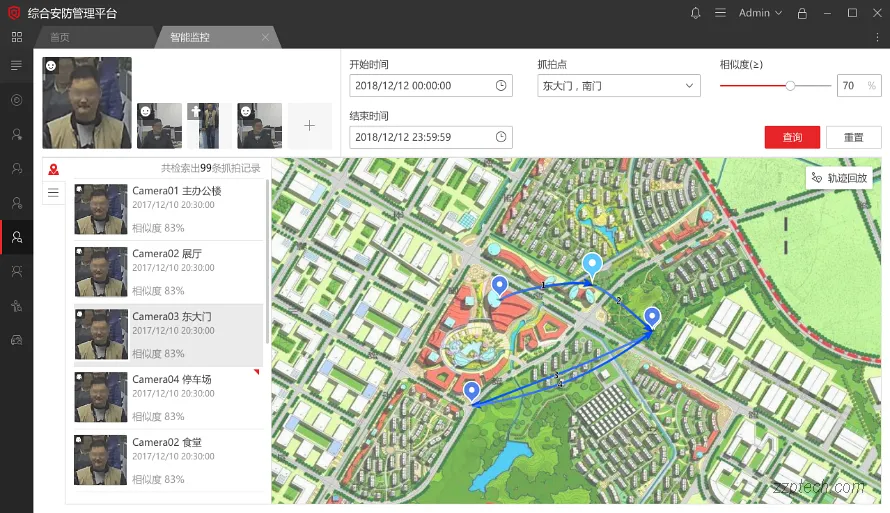Click the lock screen icon
Viewport: 890px width, 513px height.
click(802, 13)
